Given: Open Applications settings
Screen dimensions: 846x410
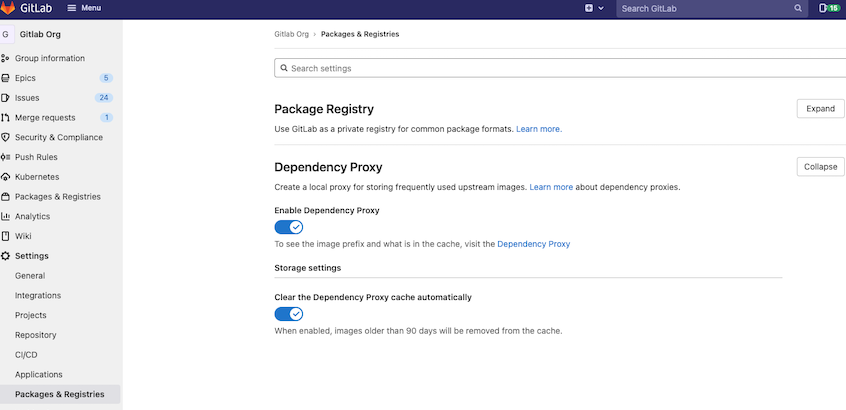Looking at the screenshot, I should point(39,374).
